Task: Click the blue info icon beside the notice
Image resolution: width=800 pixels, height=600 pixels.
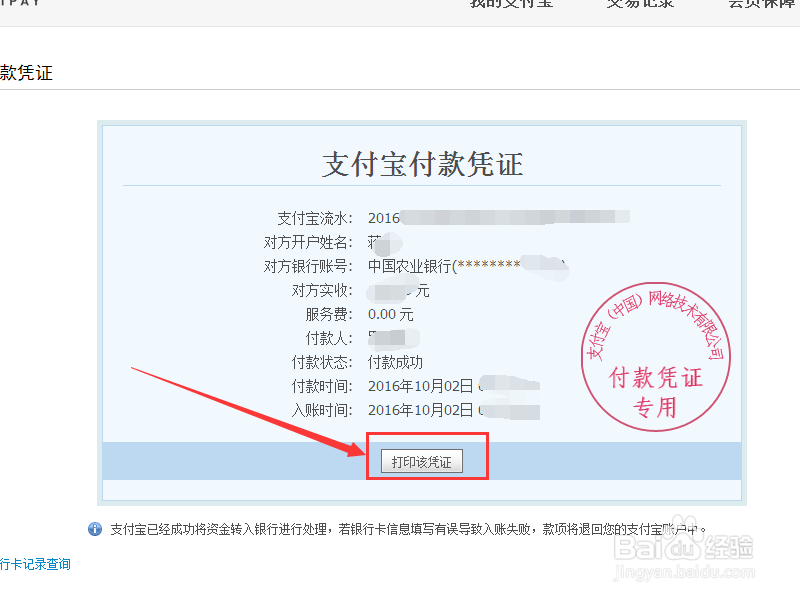Action: point(95,529)
